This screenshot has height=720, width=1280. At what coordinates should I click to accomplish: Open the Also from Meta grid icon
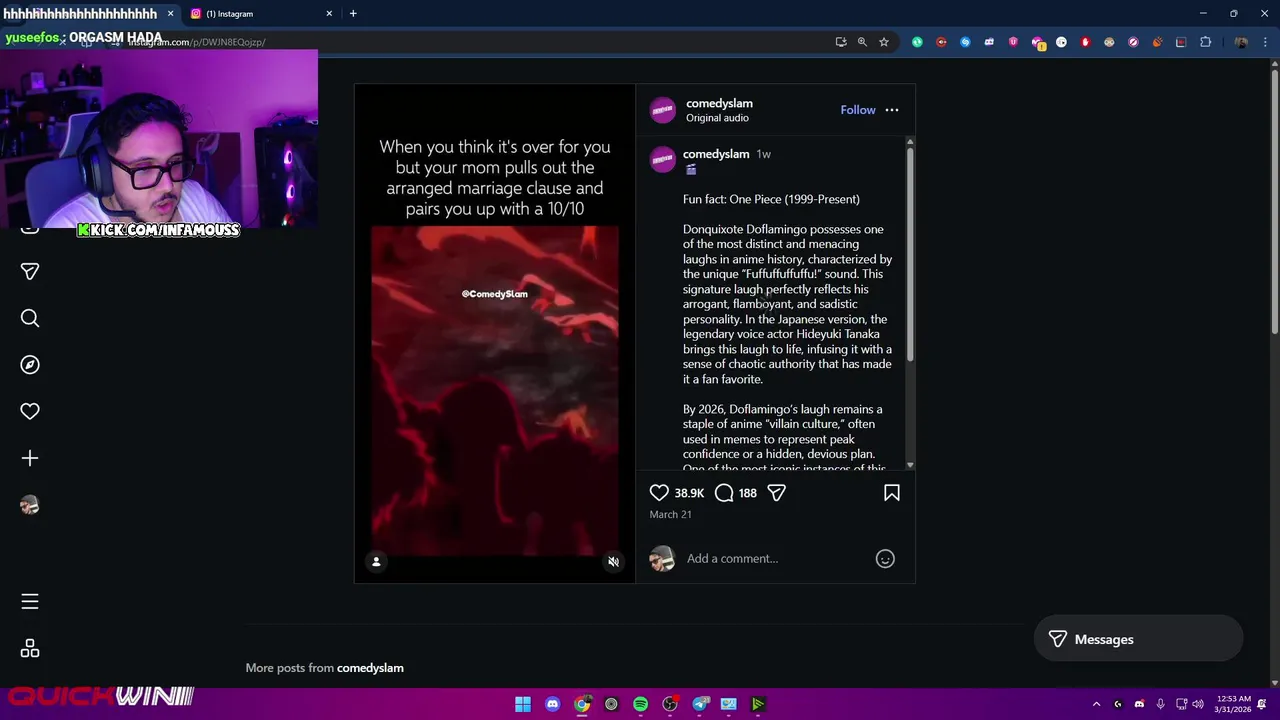point(30,649)
